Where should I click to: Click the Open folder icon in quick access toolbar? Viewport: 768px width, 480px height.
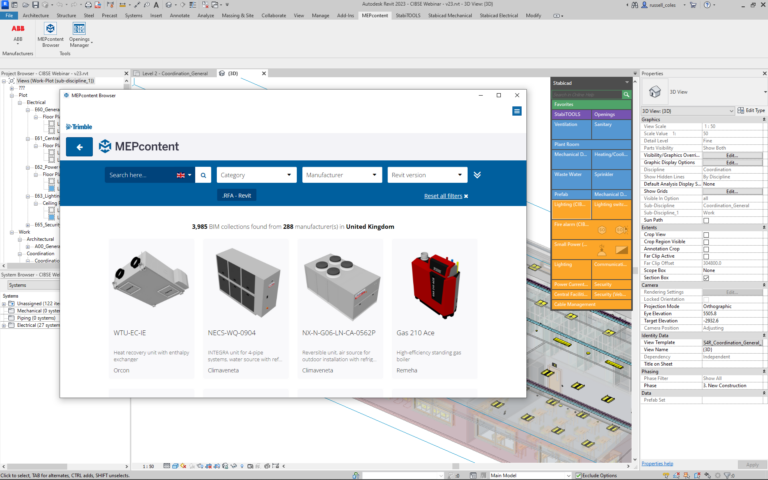25,4
